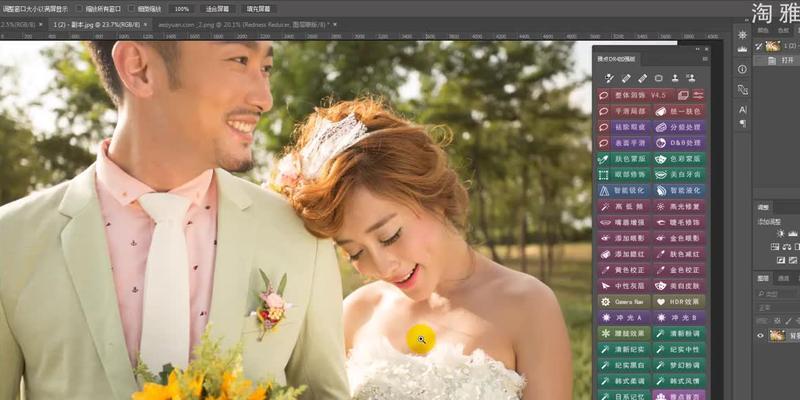Select the pattern stamp icon in retouch panel
The height and width of the screenshot is (400, 800).
691,78
